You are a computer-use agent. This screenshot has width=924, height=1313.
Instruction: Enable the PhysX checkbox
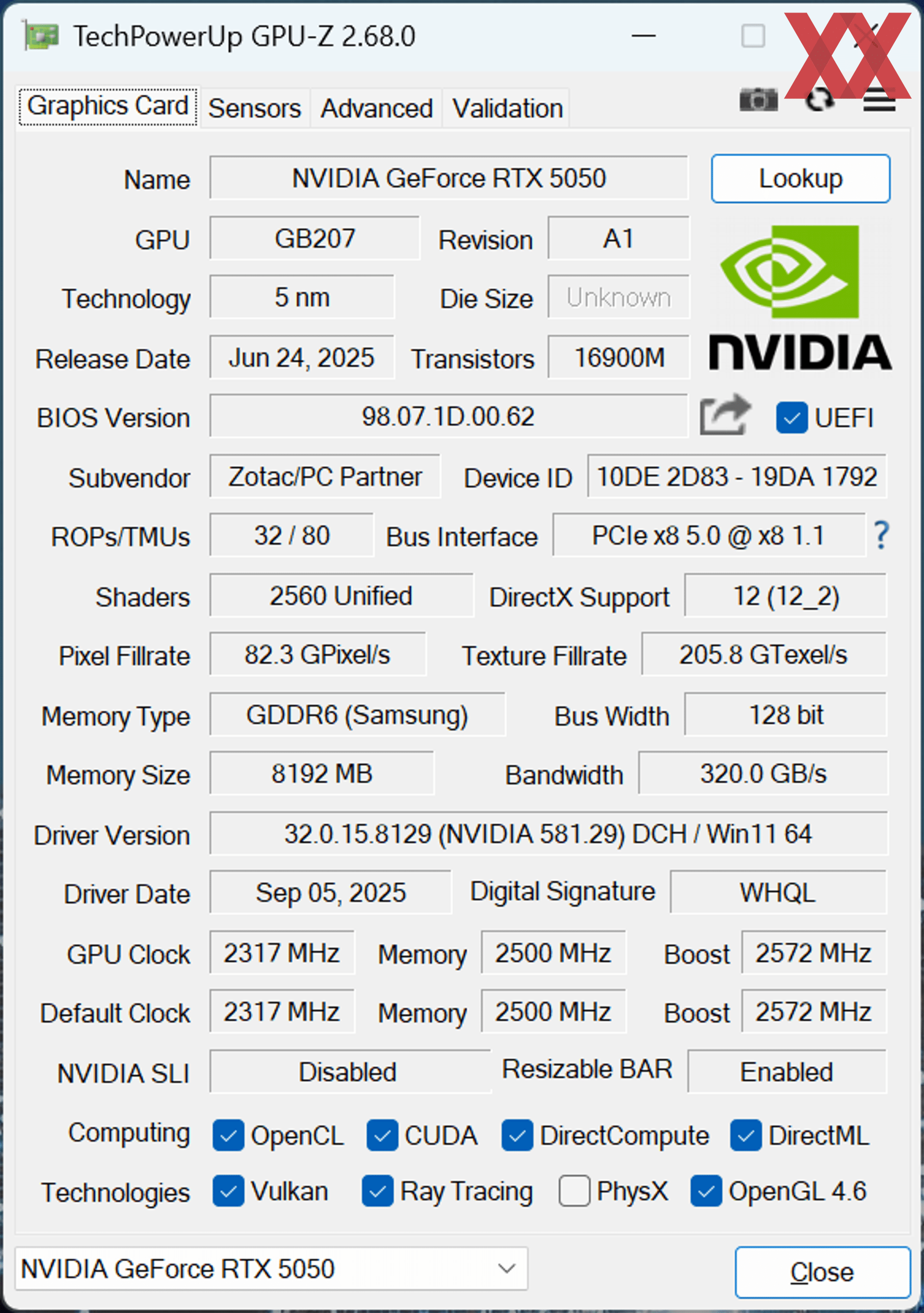(x=574, y=1191)
